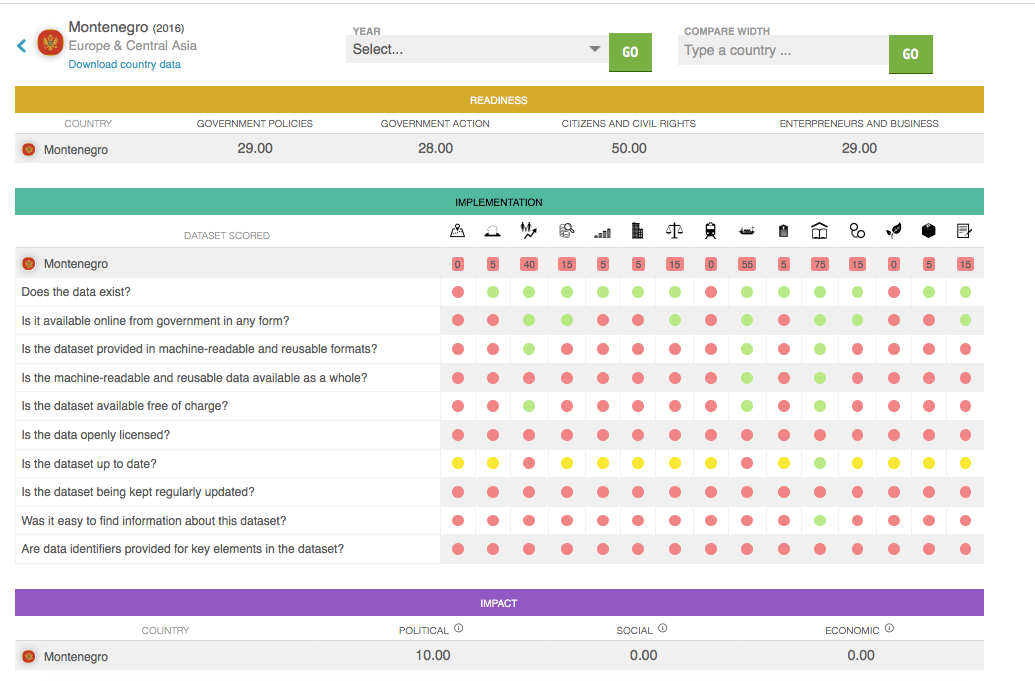Viewport: 1035px width, 681px height.
Task: Click the scales of justice legislation icon
Action: pyautogui.click(x=675, y=231)
